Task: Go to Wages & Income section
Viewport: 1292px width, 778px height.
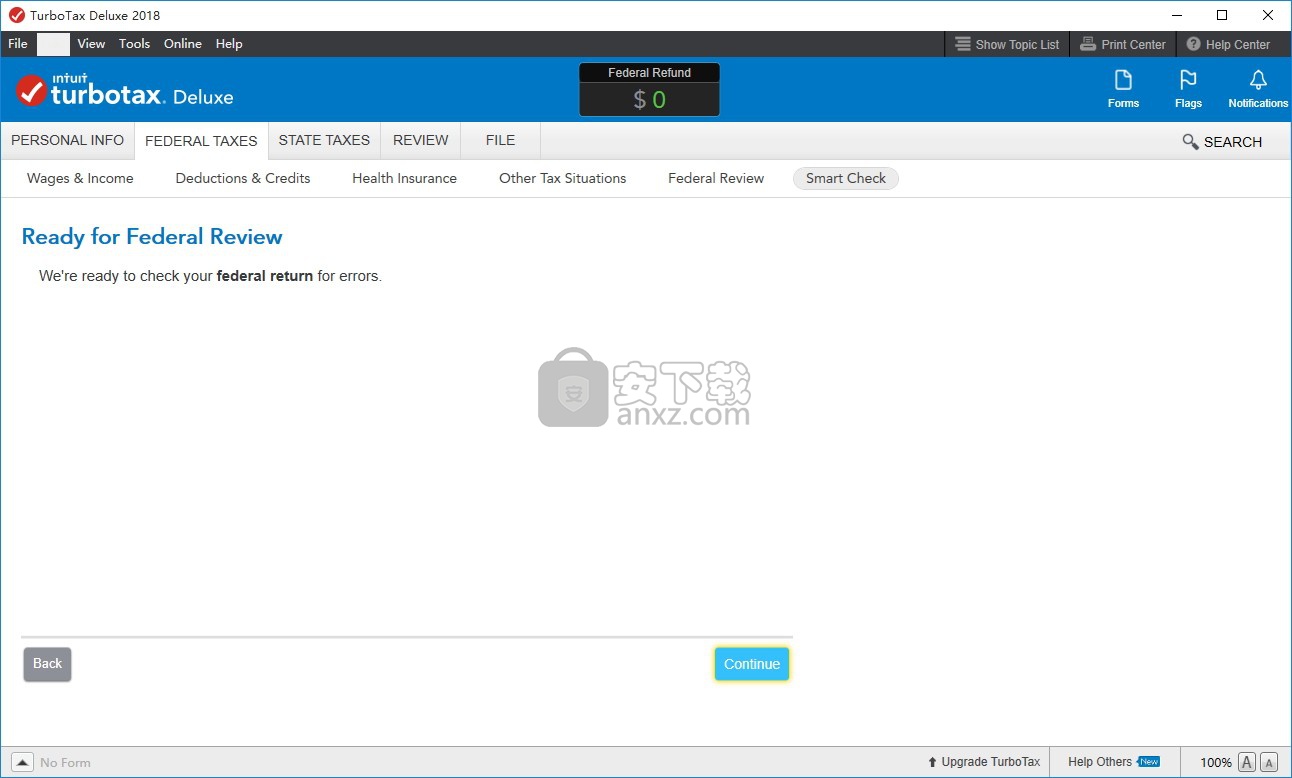Action: click(80, 178)
